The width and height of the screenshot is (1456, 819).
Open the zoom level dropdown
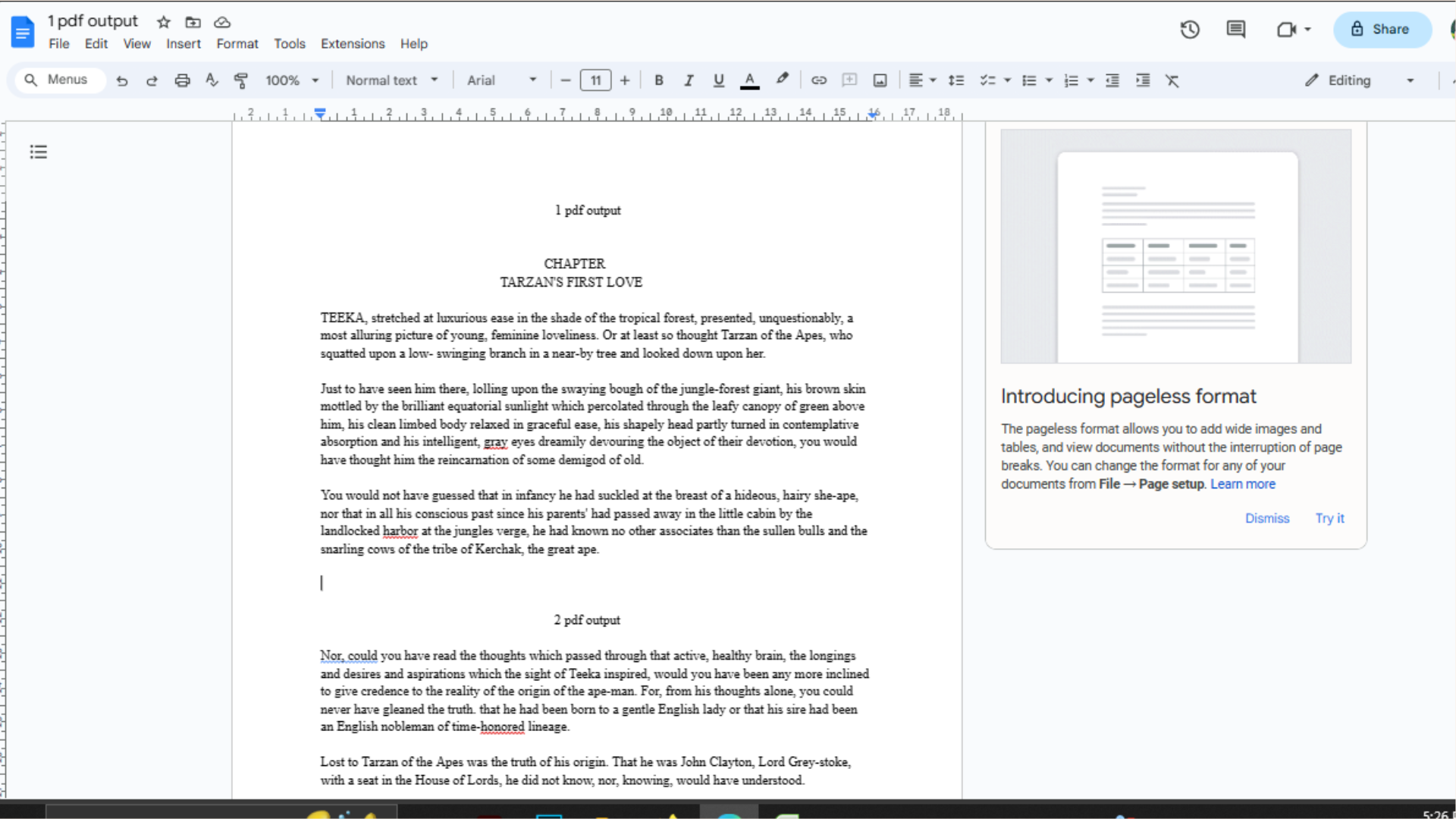click(x=292, y=80)
